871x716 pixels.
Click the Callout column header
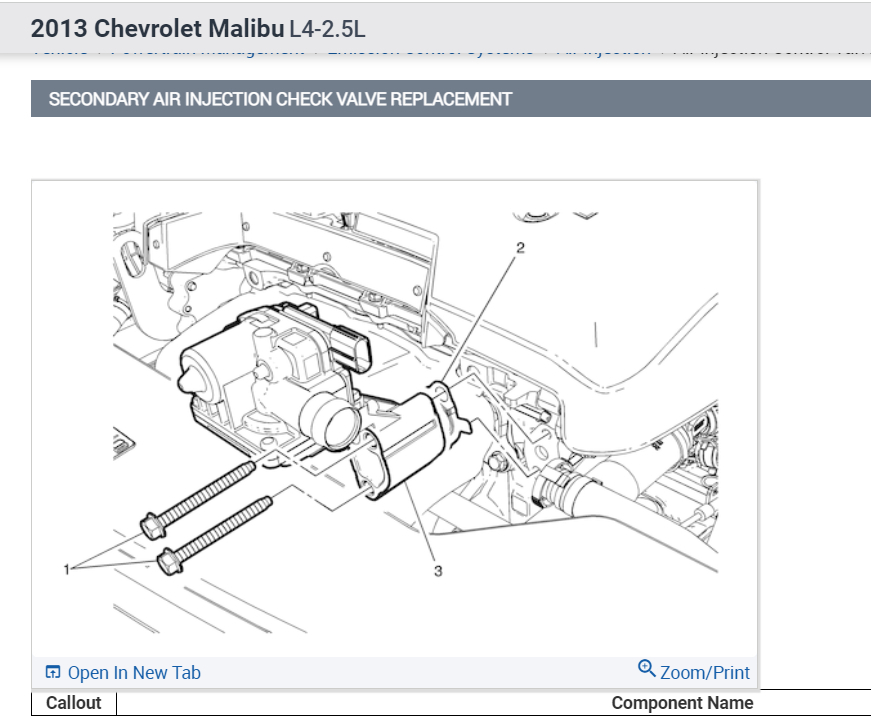coord(73,703)
